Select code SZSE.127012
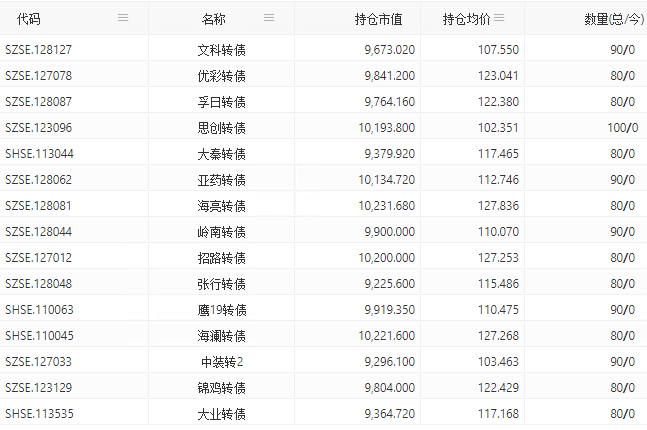Image resolution: width=647 pixels, height=430 pixels. (38, 258)
